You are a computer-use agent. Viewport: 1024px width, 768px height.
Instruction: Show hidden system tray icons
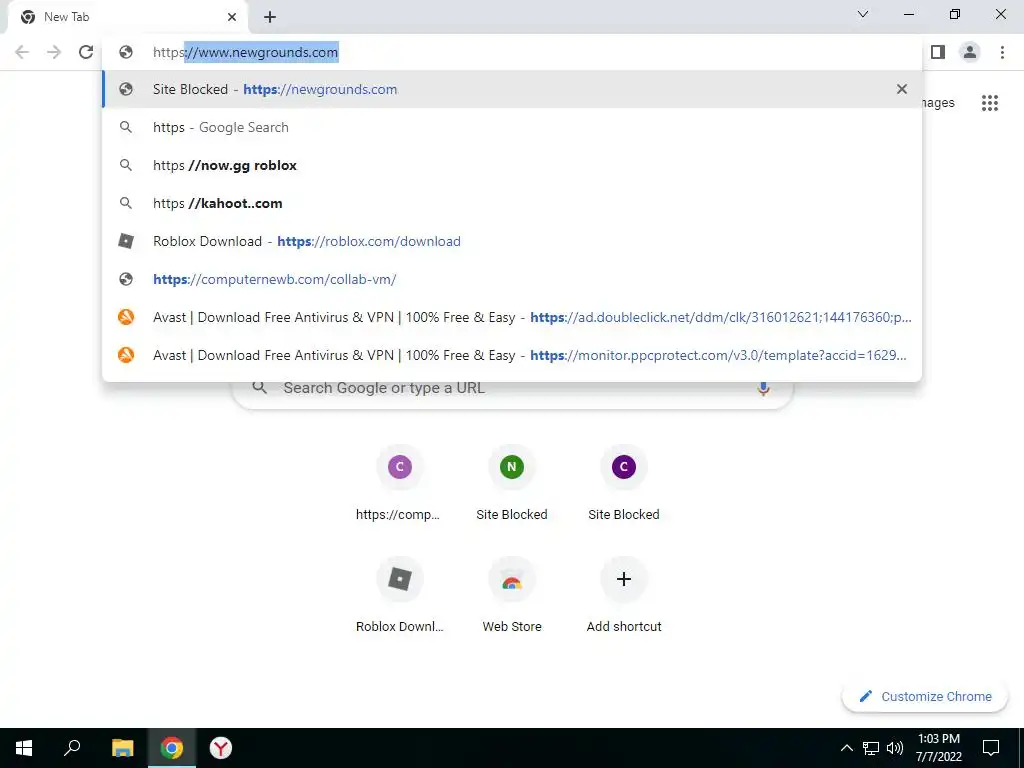[846, 748]
